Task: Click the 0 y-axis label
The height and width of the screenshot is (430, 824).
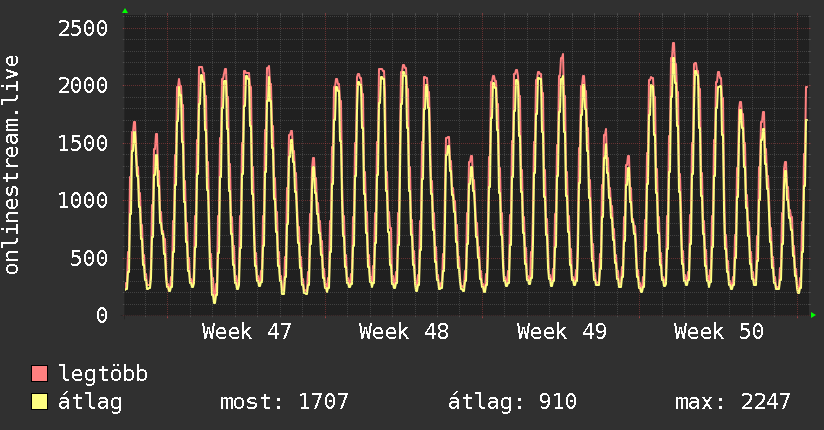Action: pos(102,315)
